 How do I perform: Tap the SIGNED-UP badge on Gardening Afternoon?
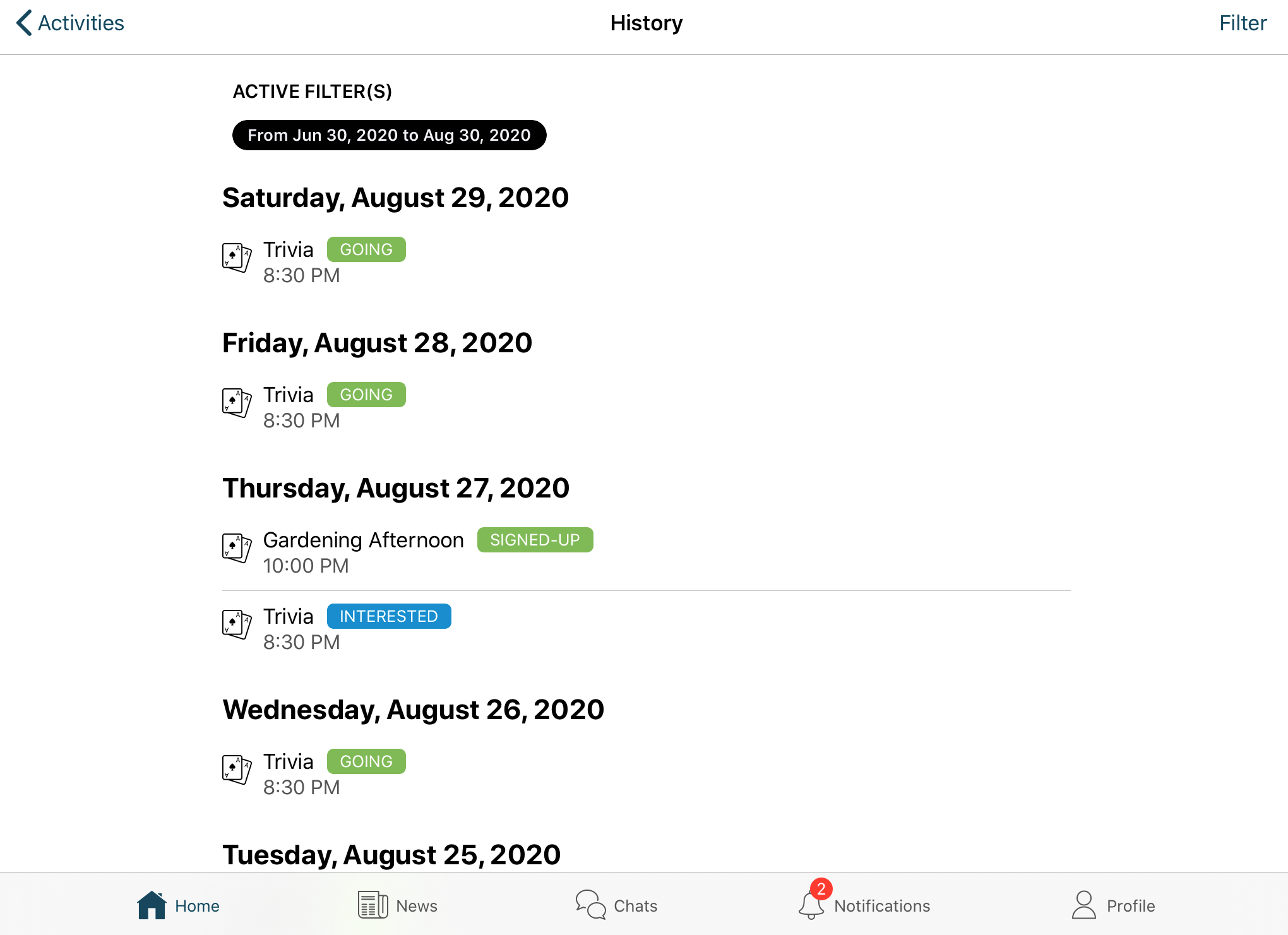pyautogui.click(x=535, y=540)
